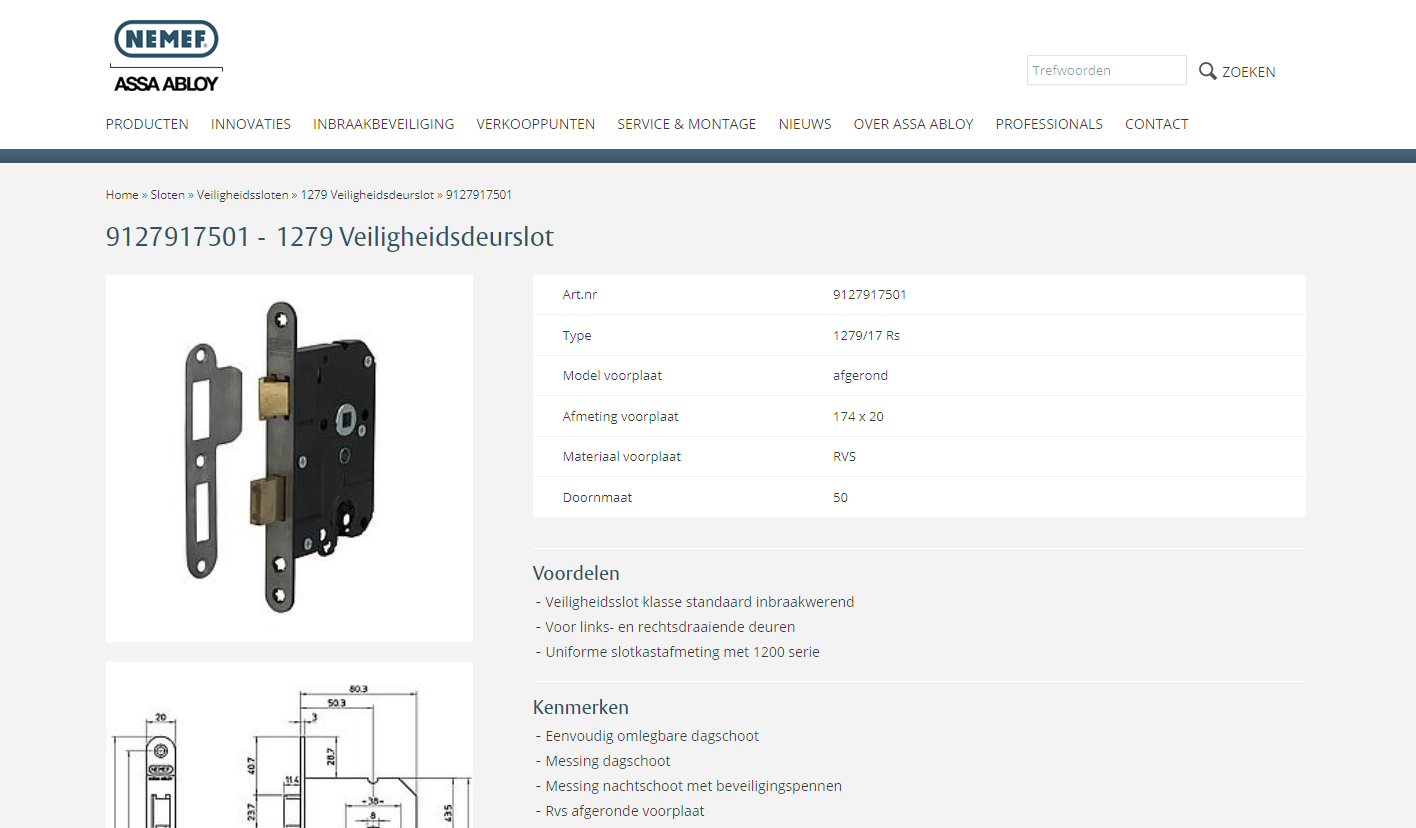Click the Zoeken search button
The width and height of the screenshot is (1416, 828).
click(1248, 72)
